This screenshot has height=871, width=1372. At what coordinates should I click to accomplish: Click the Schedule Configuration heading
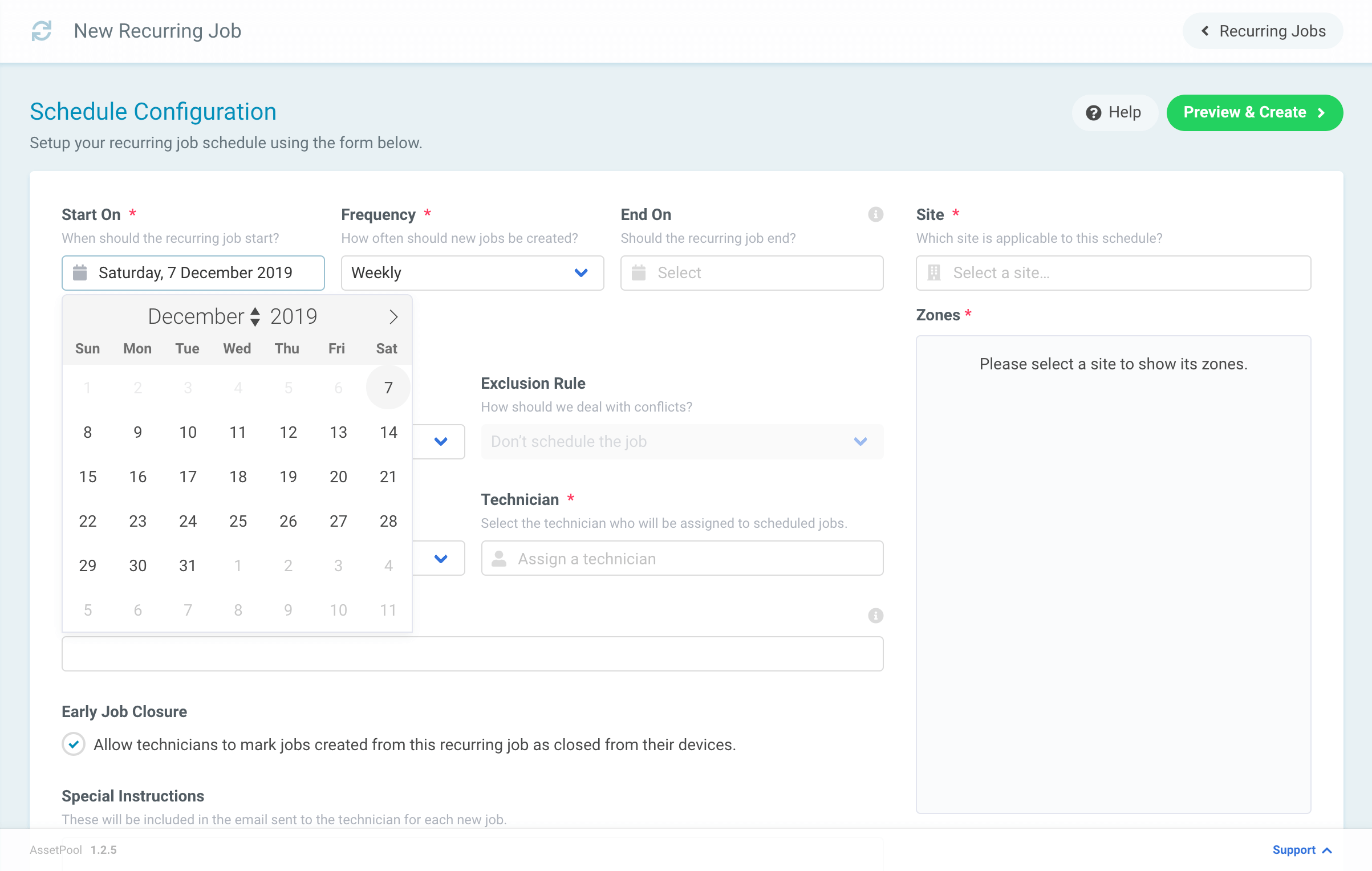point(153,112)
